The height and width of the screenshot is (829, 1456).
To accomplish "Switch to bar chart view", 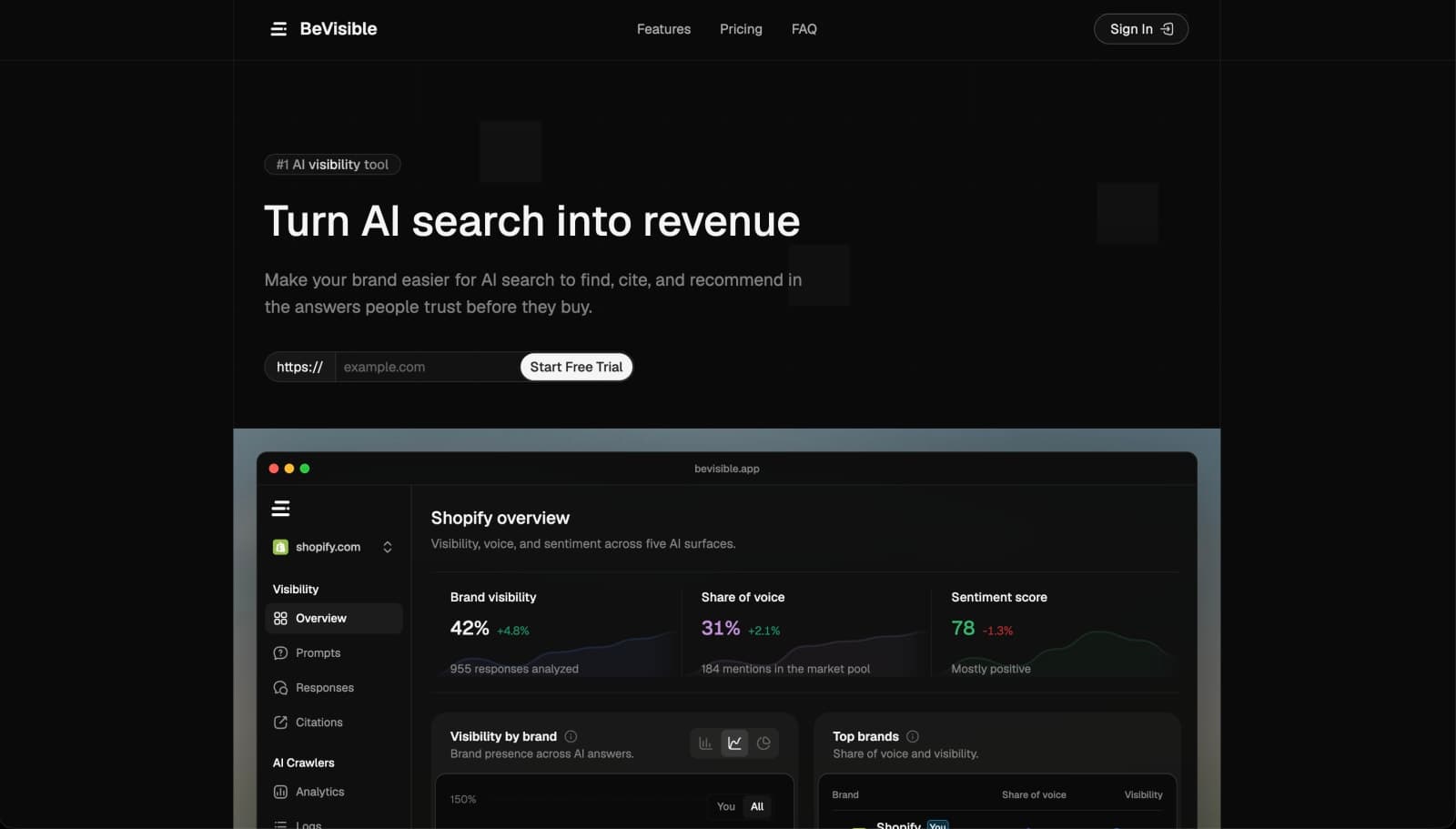I will tap(705, 743).
